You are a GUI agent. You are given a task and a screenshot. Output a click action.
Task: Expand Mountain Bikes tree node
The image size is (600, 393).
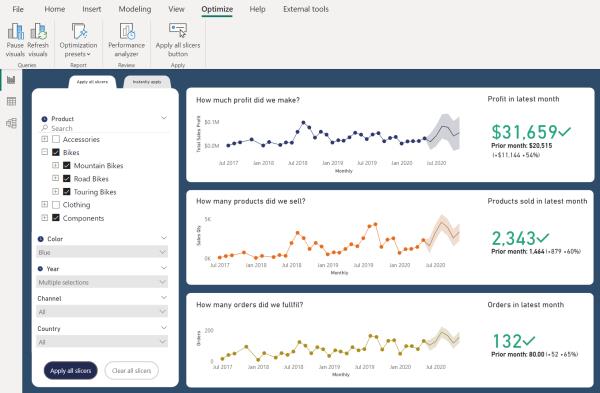point(55,165)
